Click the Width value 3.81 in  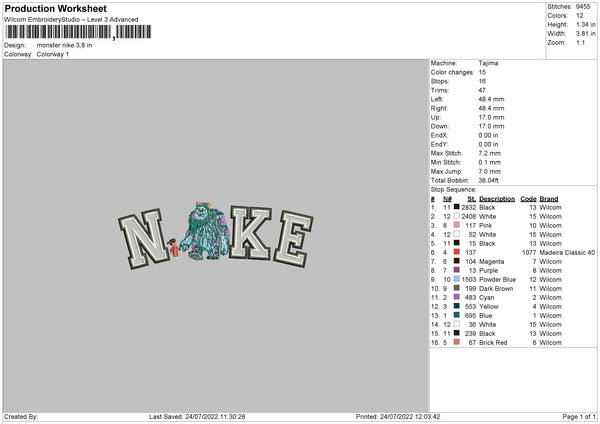pyautogui.click(x=586, y=34)
